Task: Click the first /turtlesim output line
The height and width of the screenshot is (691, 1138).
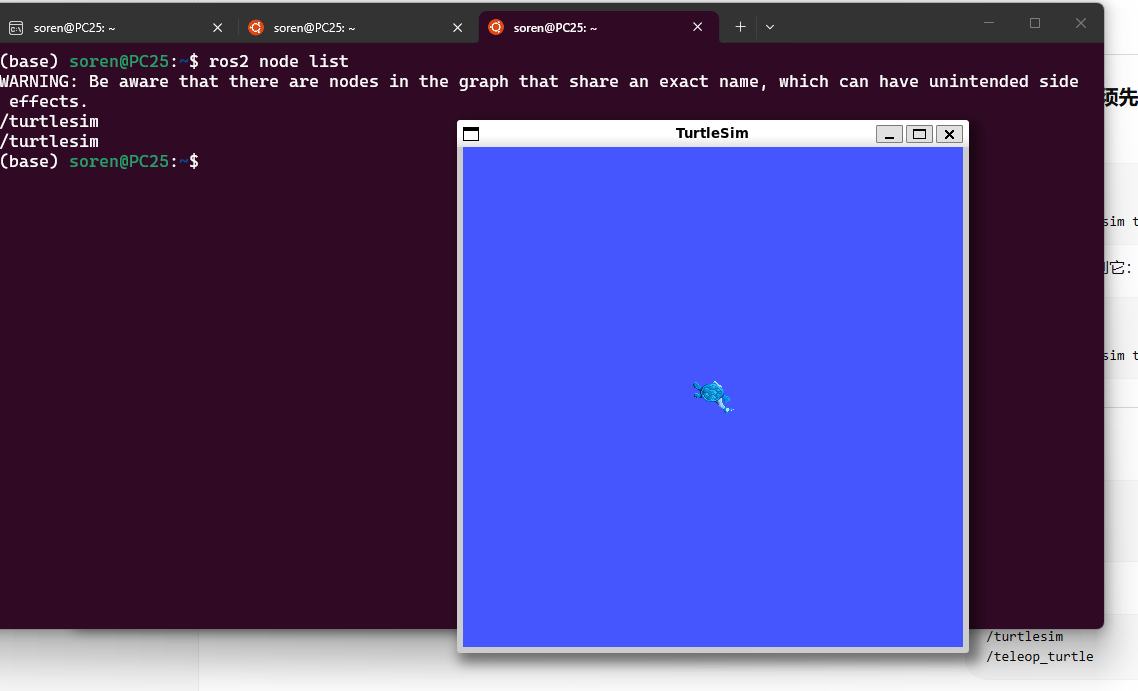Action: pyautogui.click(x=49, y=121)
